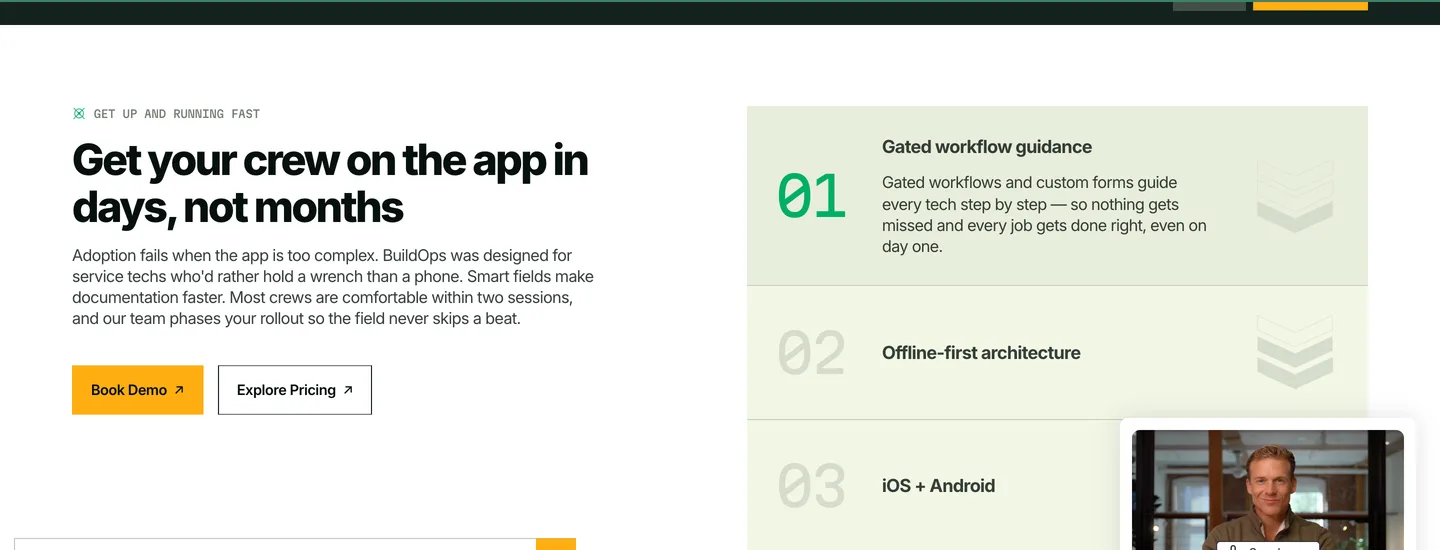Click the arrow icon in Explore Pricing
The height and width of the screenshot is (550, 1440).
click(x=348, y=390)
